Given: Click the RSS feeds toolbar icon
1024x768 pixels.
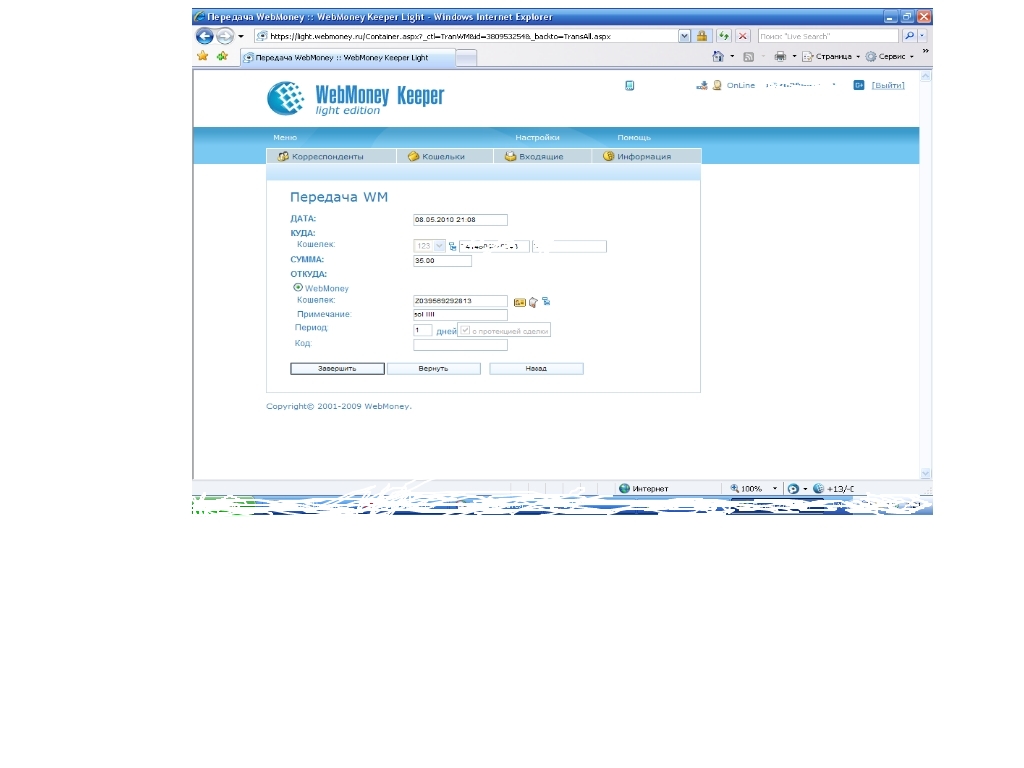Looking at the screenshot, I should coord(749,57).
